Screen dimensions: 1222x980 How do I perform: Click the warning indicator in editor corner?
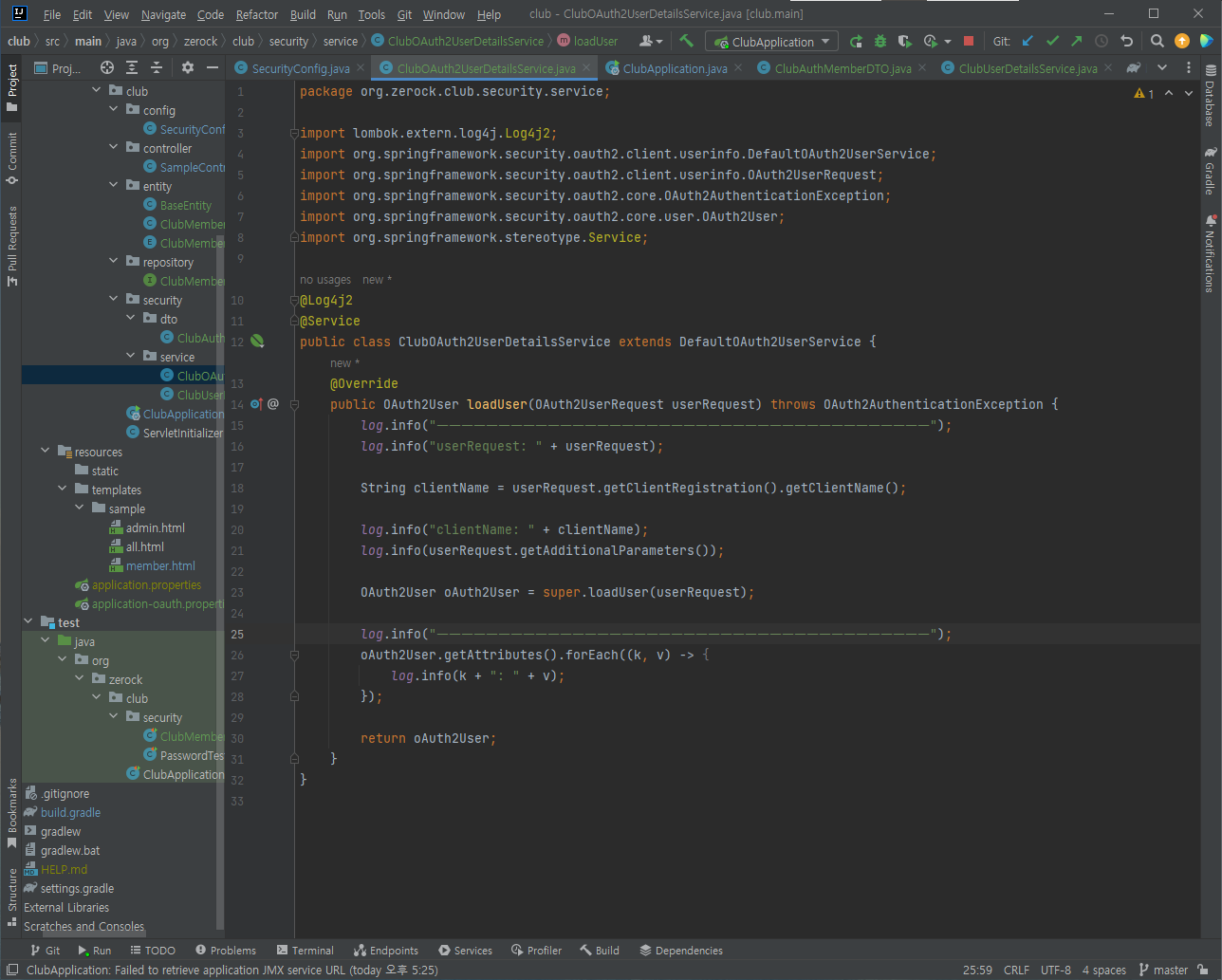click(x=1144, y=93)
